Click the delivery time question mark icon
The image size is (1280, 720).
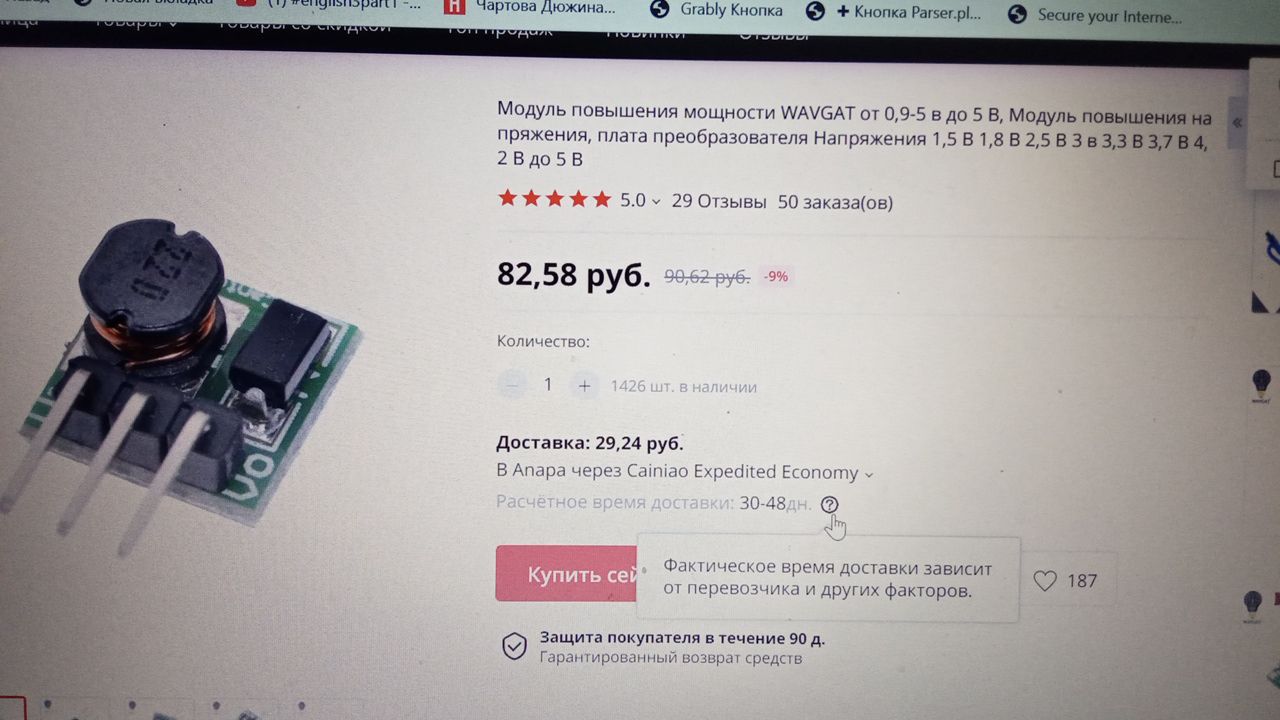pyautogui.click(x=829, y=504)
